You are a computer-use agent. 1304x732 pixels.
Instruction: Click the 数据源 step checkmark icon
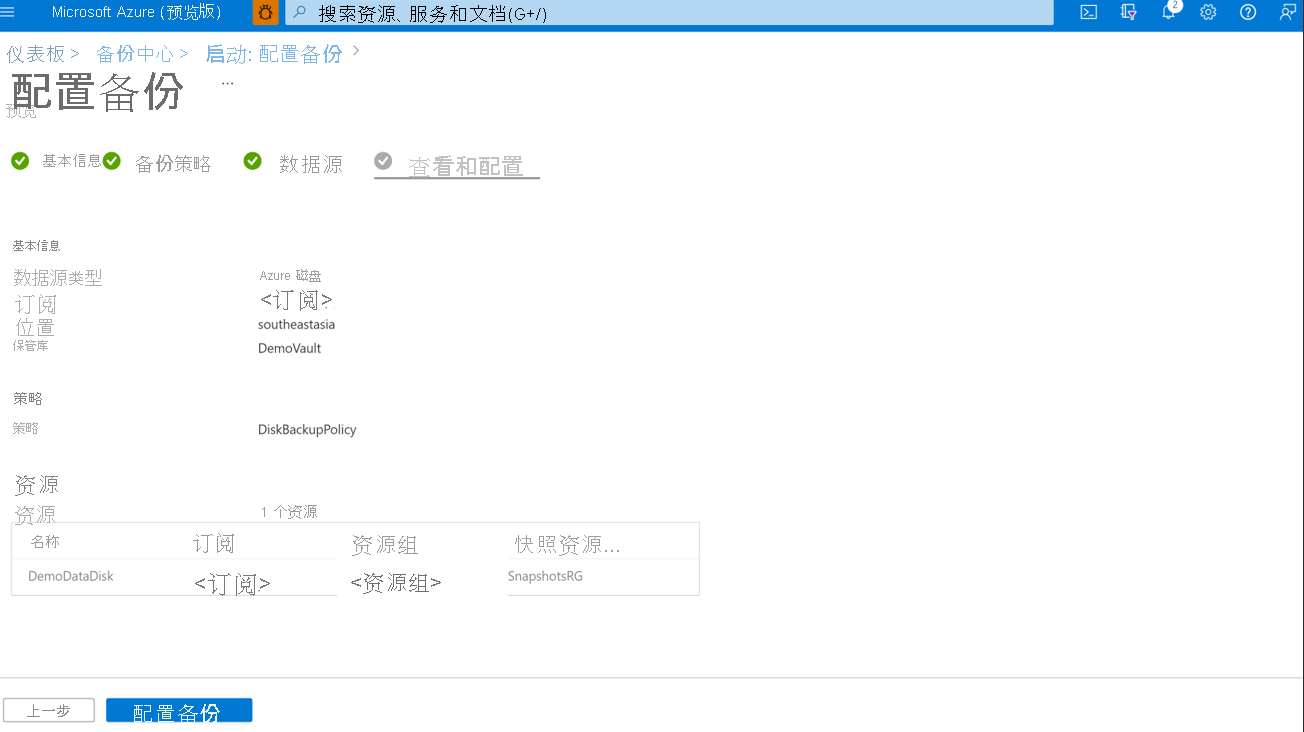253,161
